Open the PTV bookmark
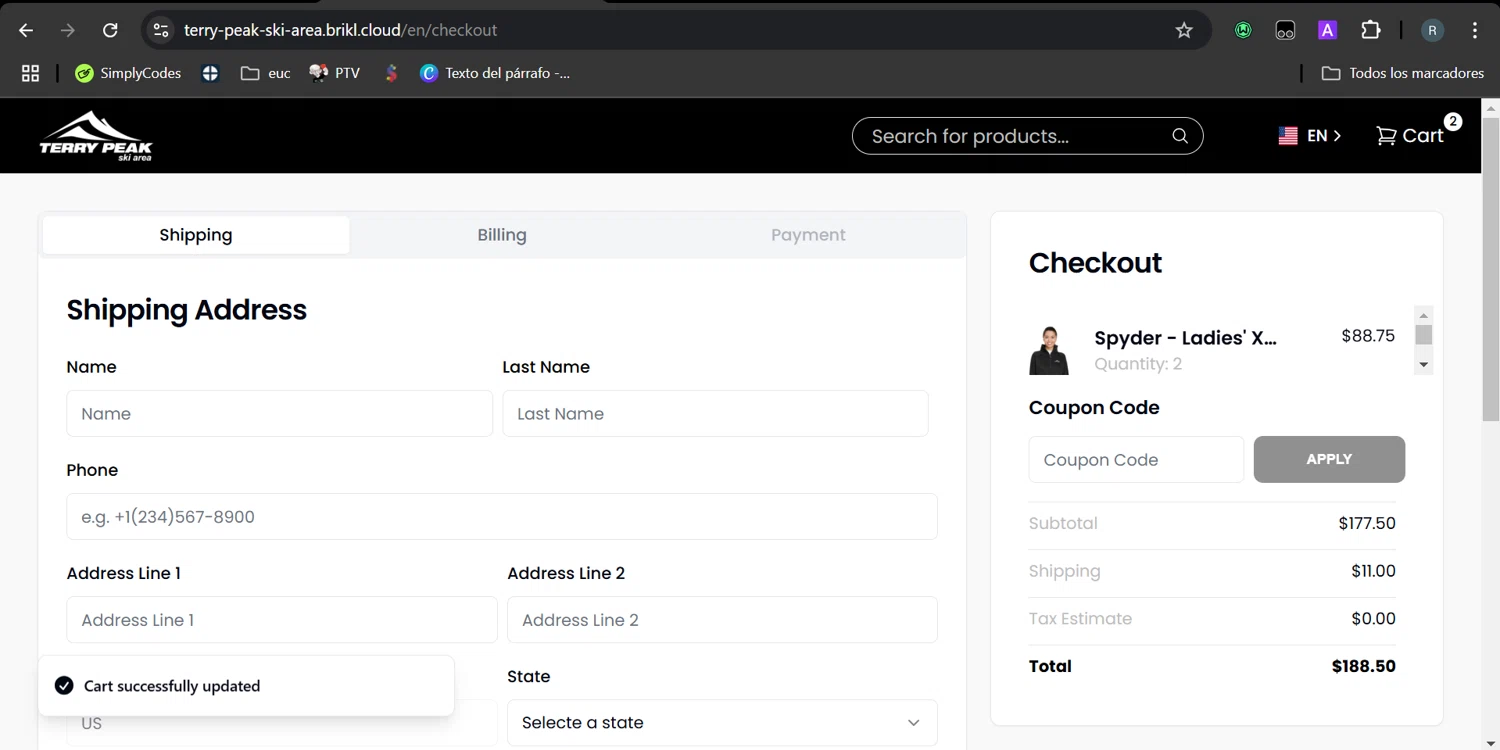 [334, 73]
